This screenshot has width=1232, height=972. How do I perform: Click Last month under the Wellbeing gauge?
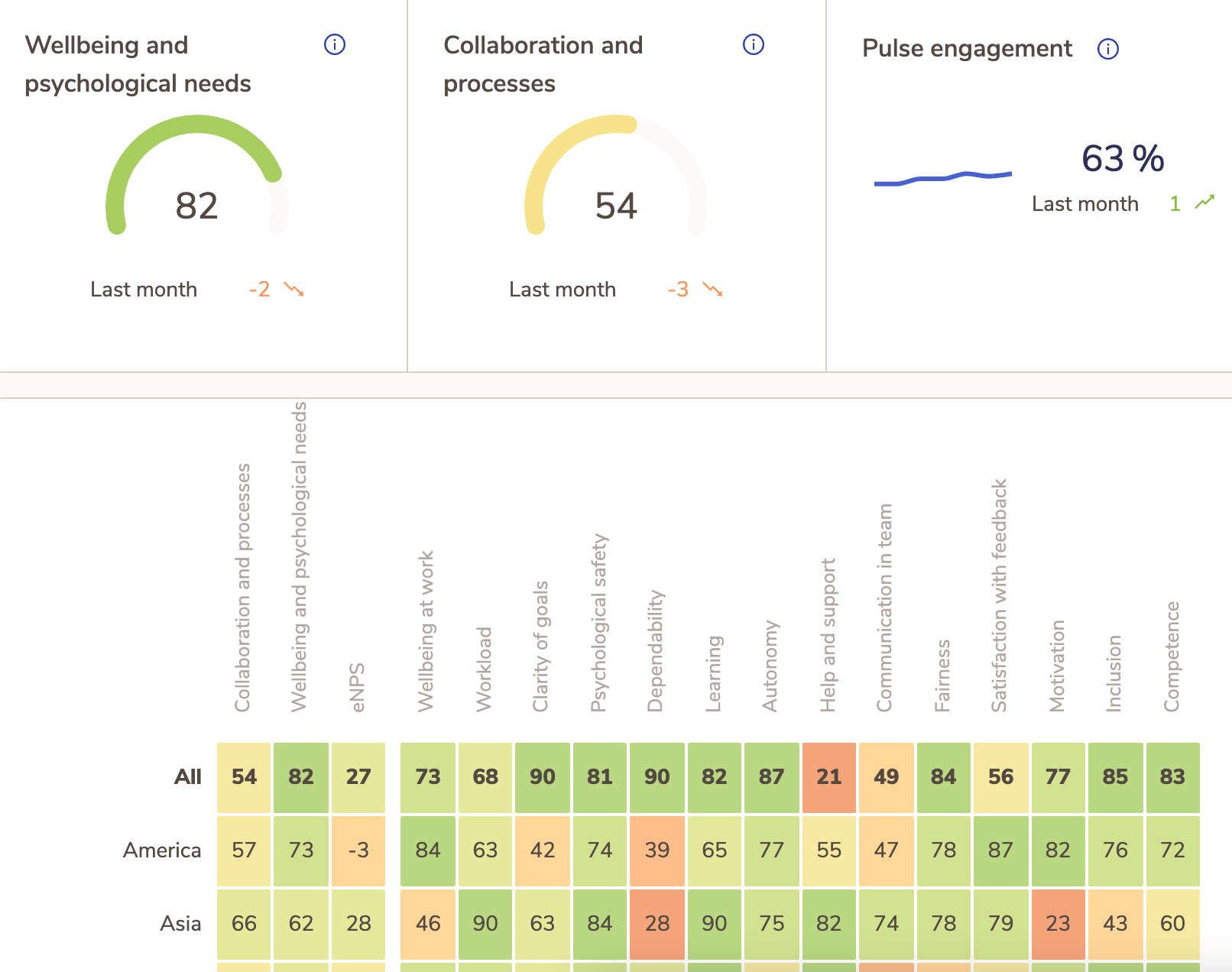point(144,290)
